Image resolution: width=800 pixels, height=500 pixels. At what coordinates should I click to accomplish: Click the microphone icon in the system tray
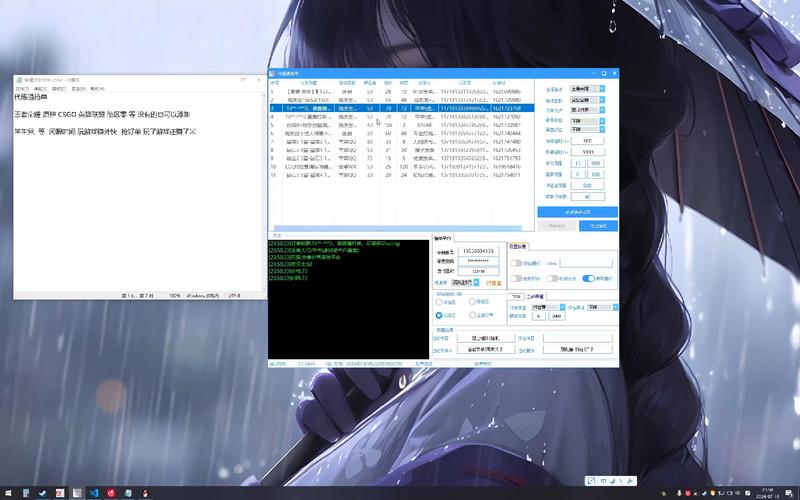(679, 493)
